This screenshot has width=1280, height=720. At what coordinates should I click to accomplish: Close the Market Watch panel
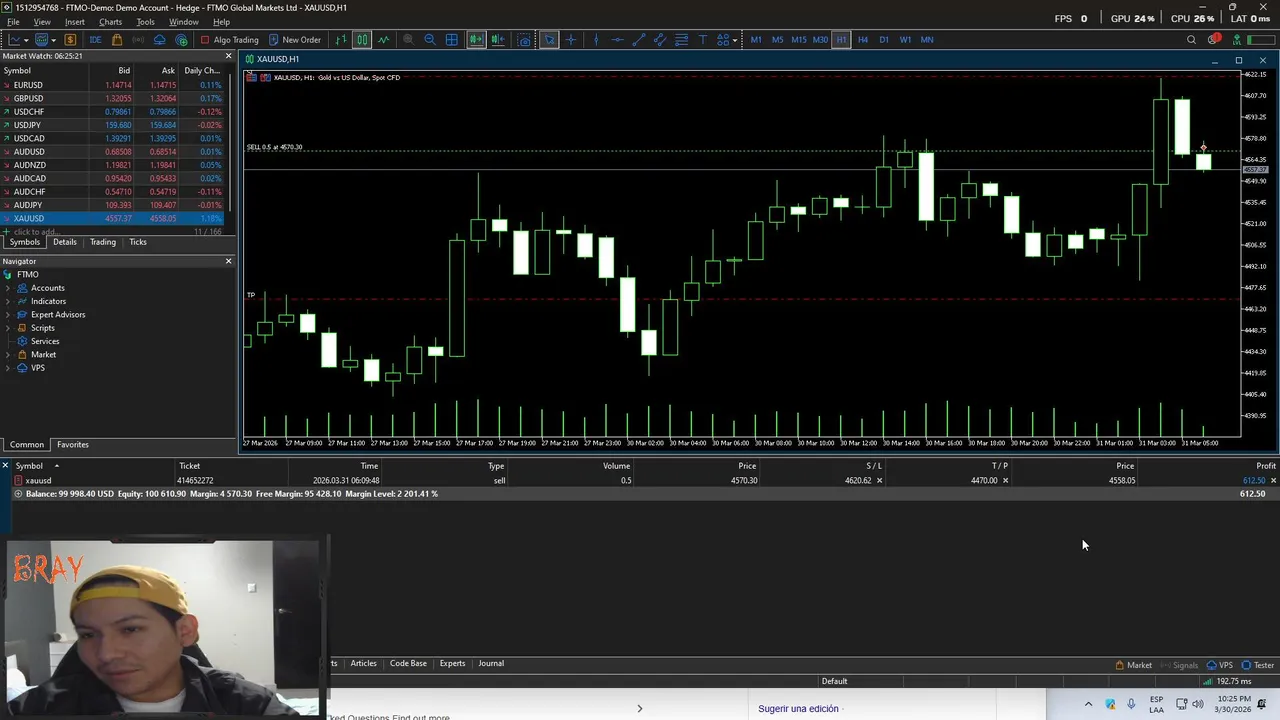pyautogui.click(x=228, y=56)
